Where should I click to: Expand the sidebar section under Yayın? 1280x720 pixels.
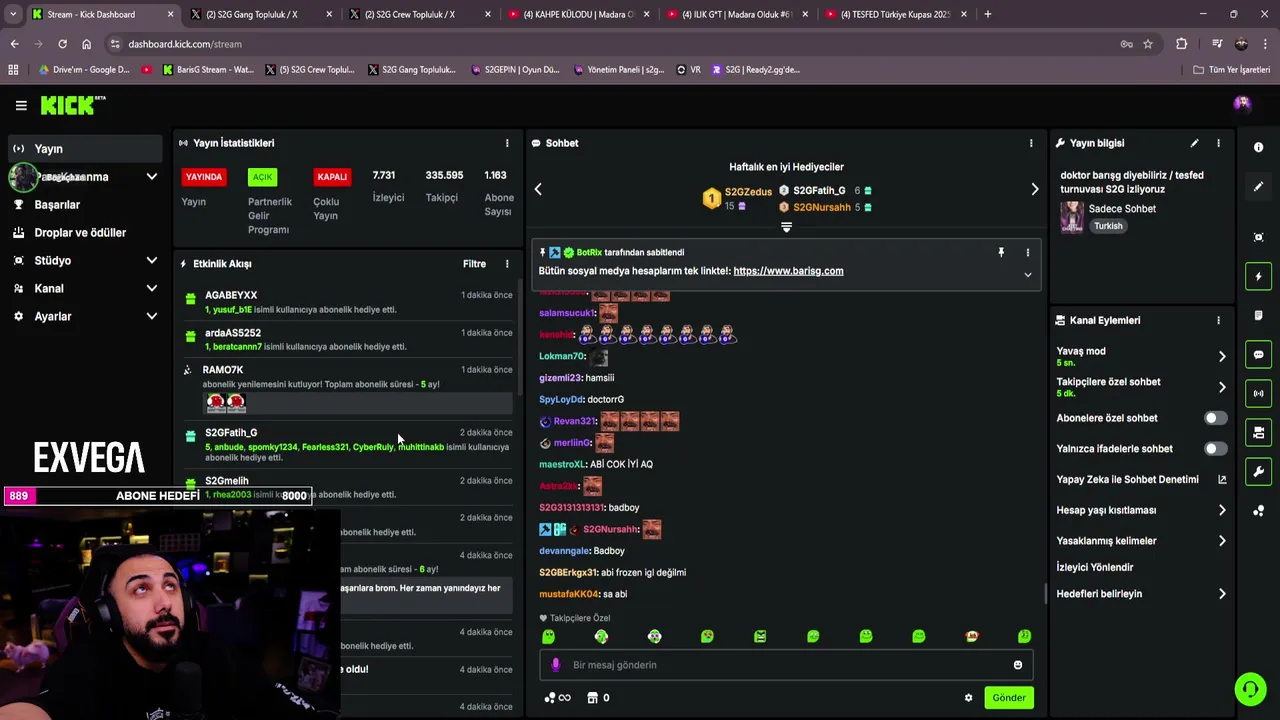[152, 177]
